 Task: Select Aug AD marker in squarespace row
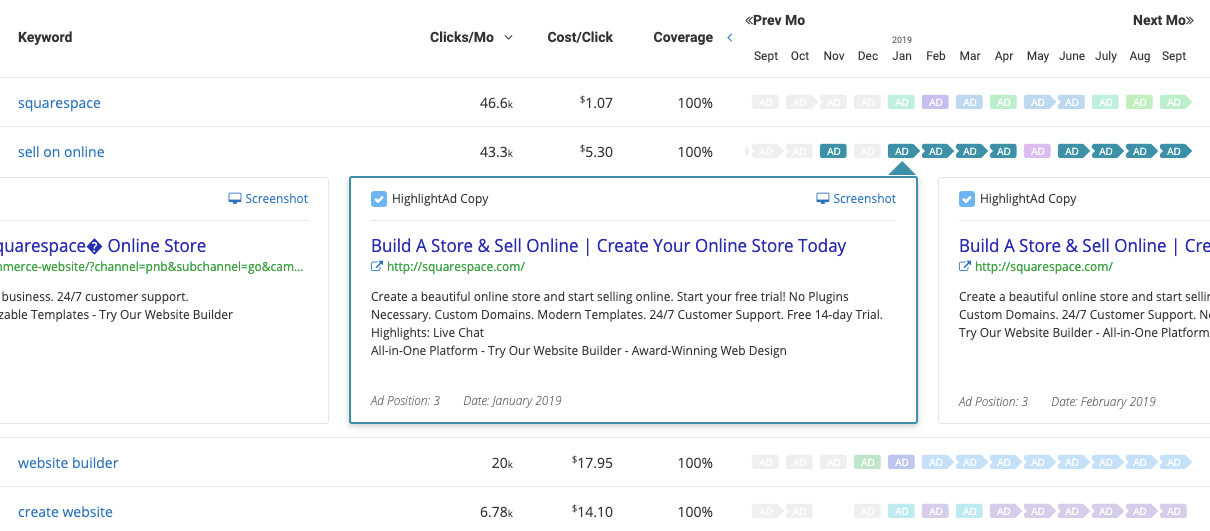point(1140,103)
